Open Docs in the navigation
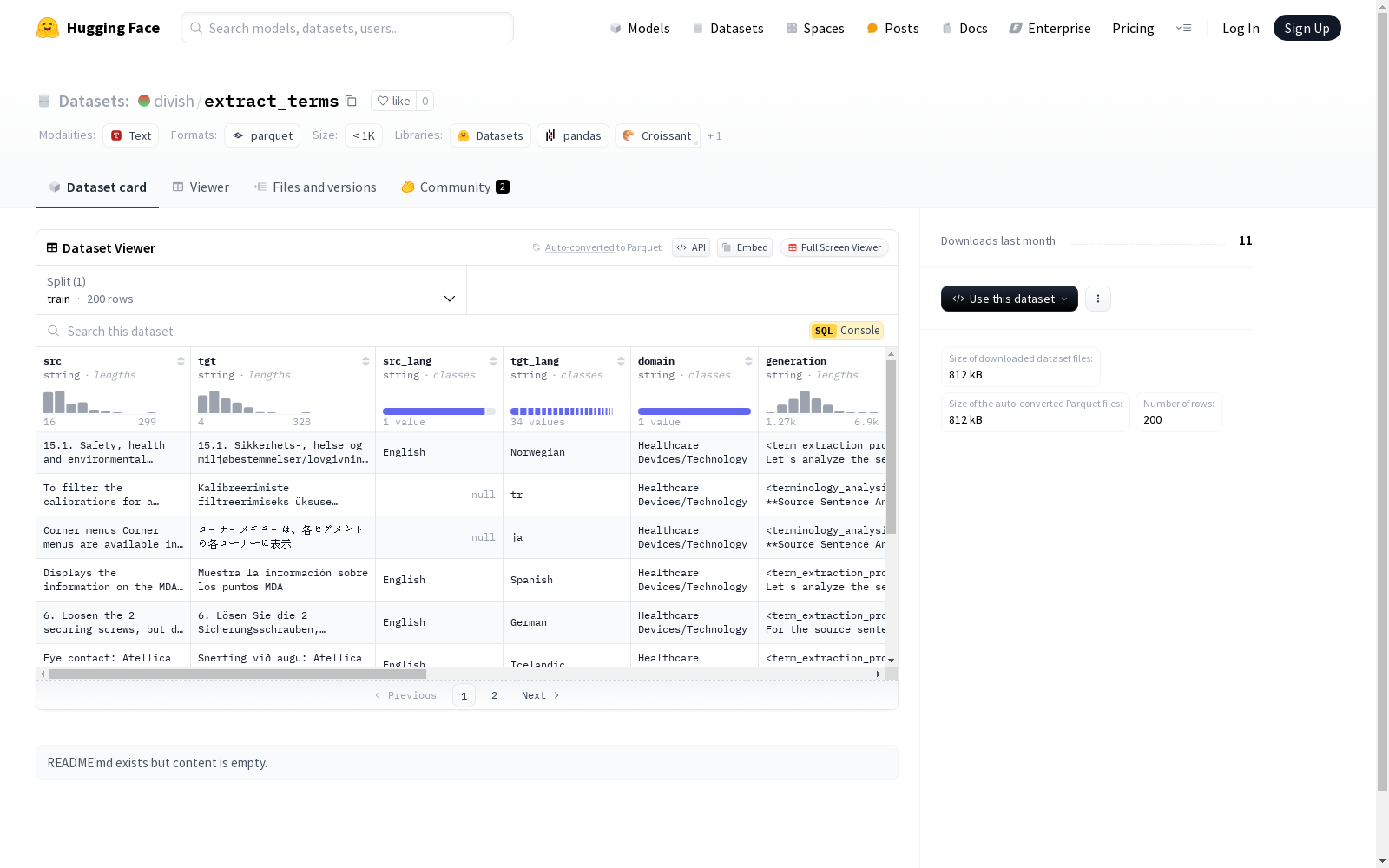1389x868 pixels. (964, 28)
